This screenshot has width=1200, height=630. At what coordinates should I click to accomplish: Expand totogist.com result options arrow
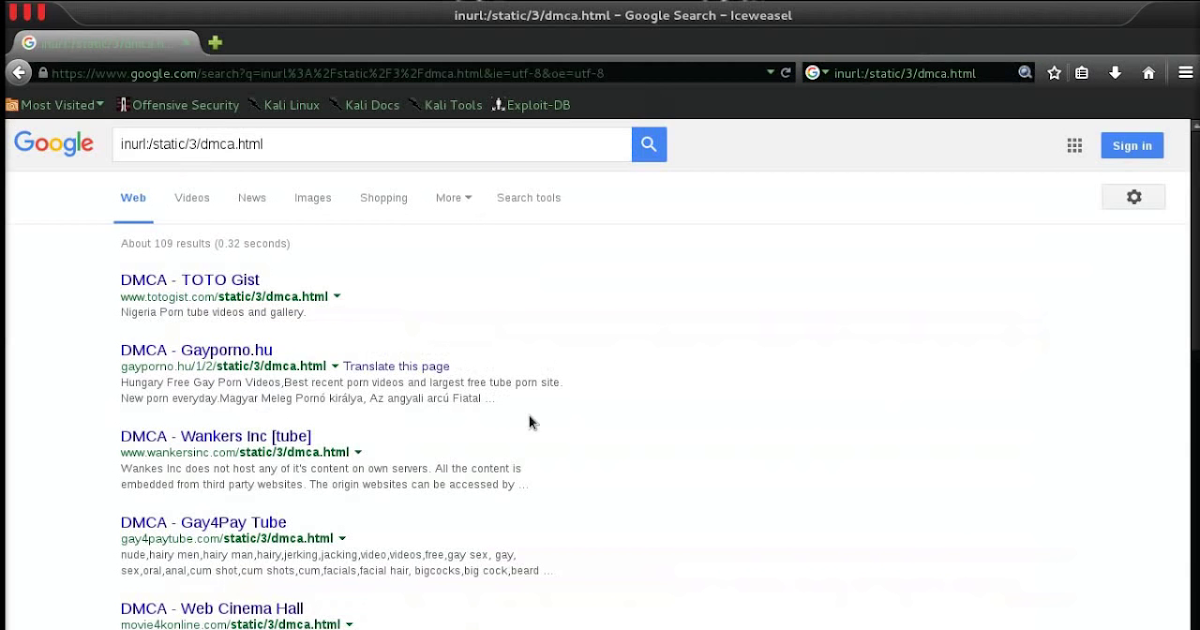point(337,297)
